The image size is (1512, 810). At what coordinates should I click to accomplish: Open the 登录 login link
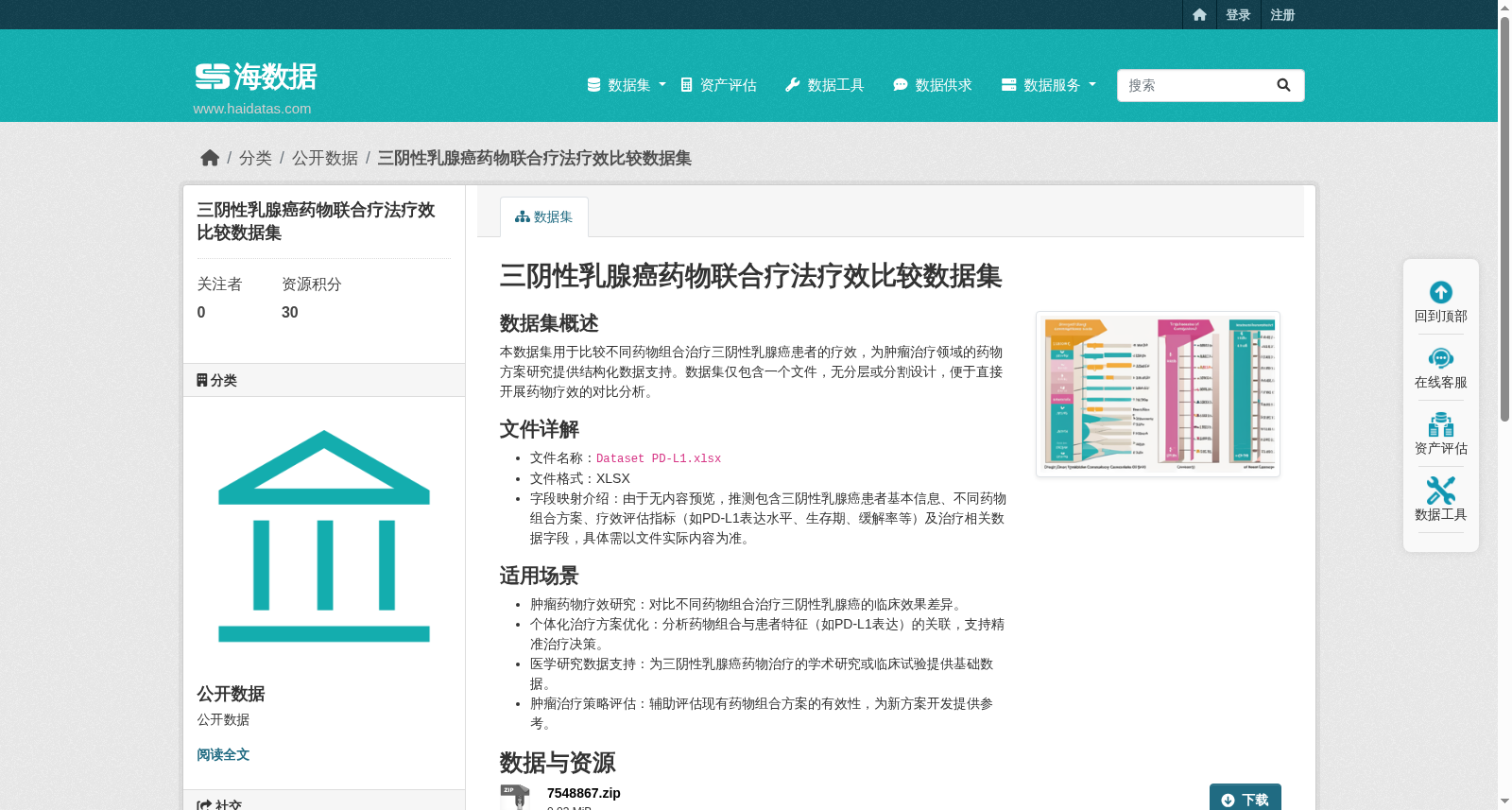[1238, 15]
